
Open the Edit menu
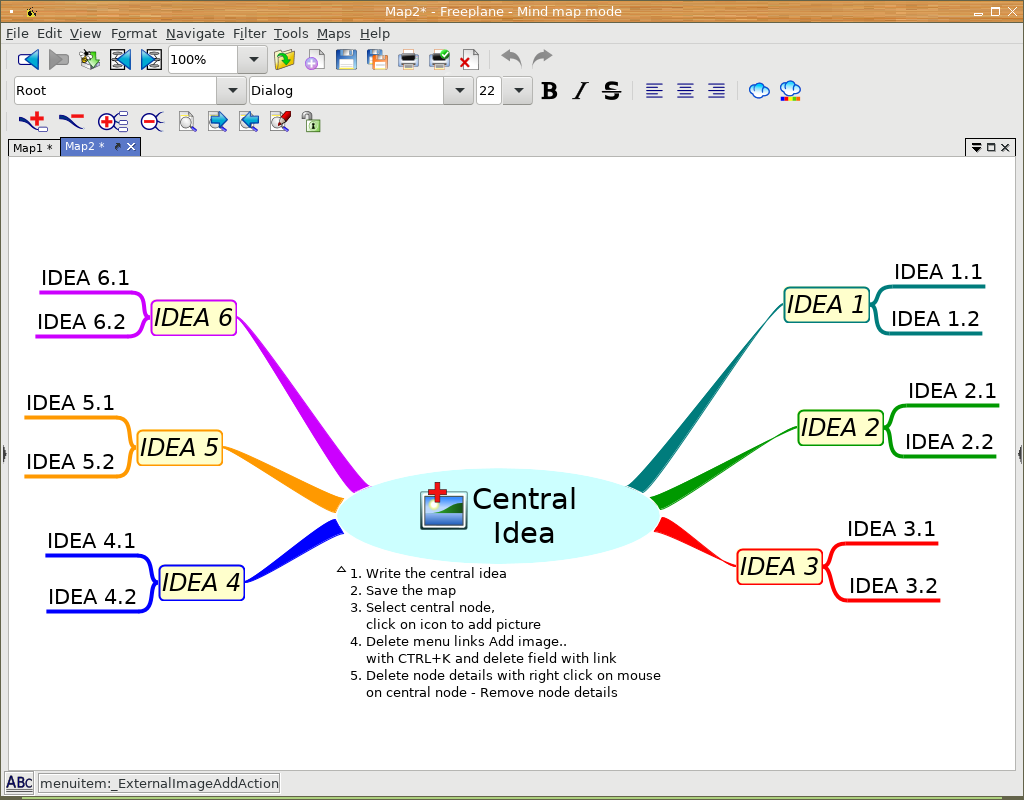pos(49,33)
